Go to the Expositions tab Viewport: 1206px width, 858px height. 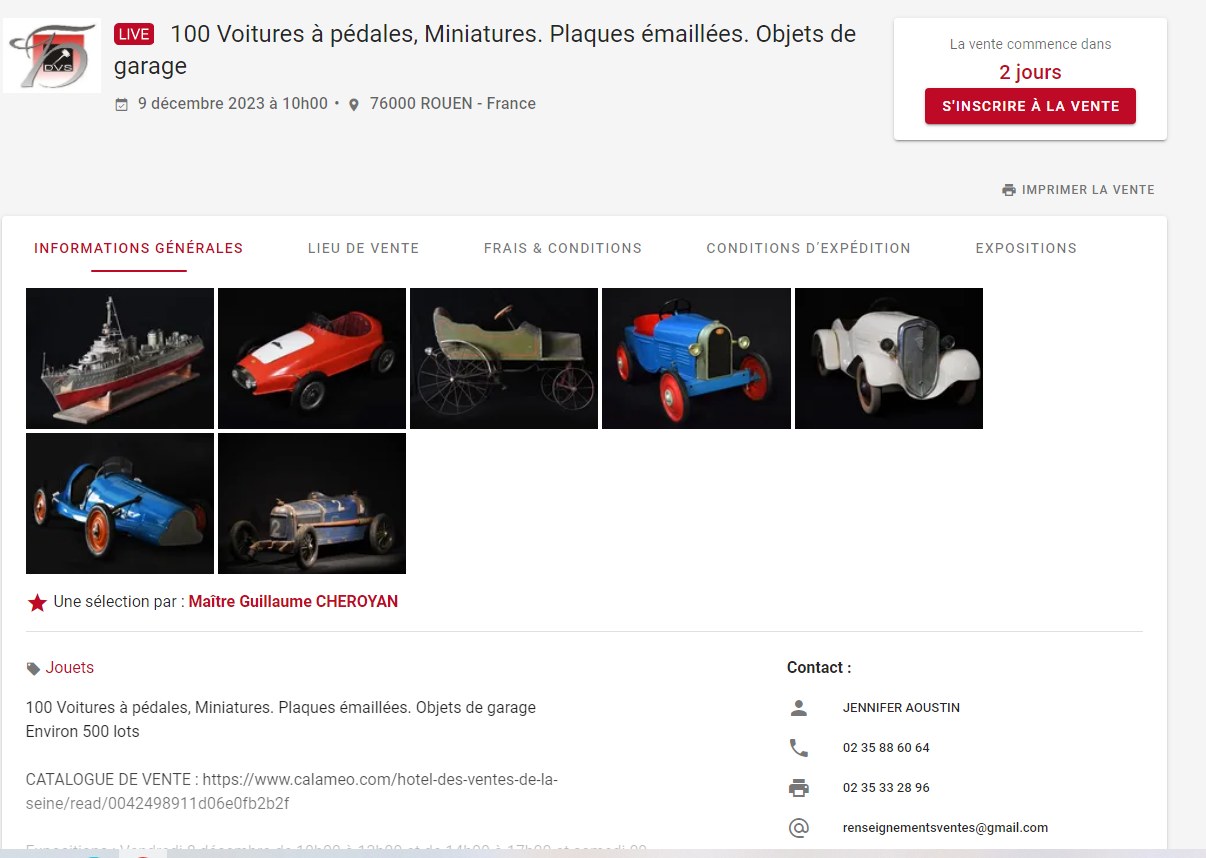(1026, 248)
